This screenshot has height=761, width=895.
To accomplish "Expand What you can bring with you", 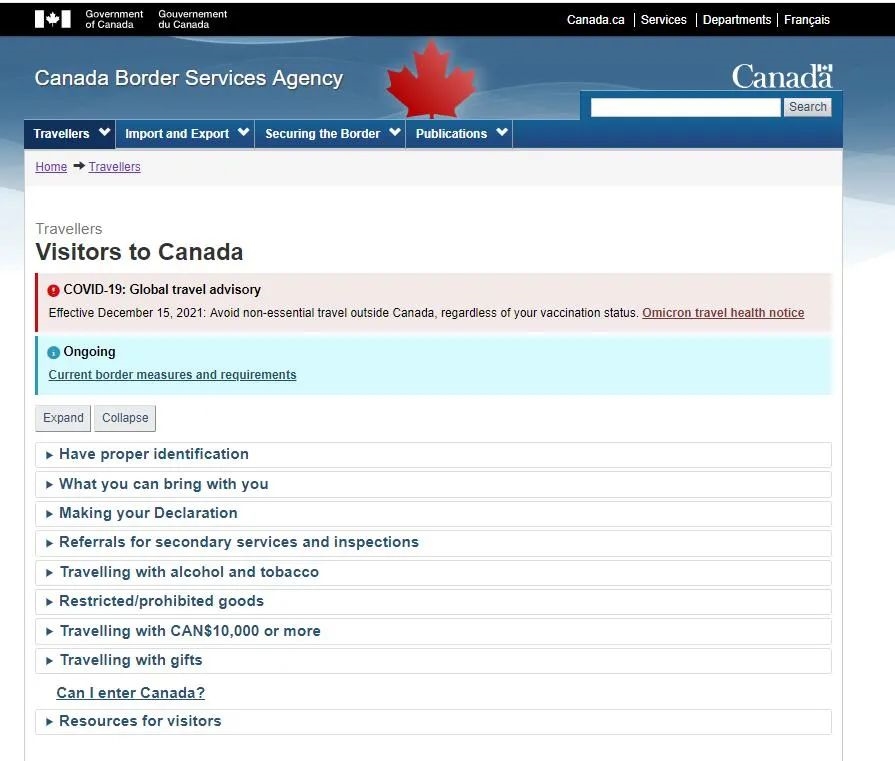I will click(163, 484).
